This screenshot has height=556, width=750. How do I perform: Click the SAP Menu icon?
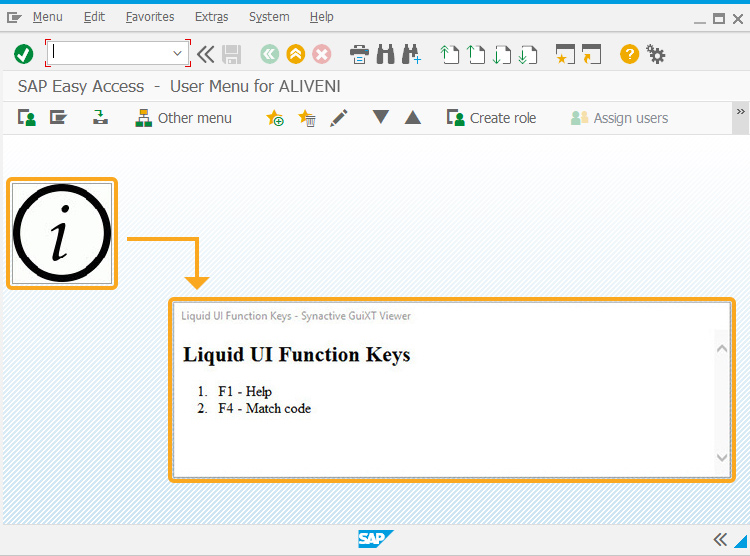(58, 118)
